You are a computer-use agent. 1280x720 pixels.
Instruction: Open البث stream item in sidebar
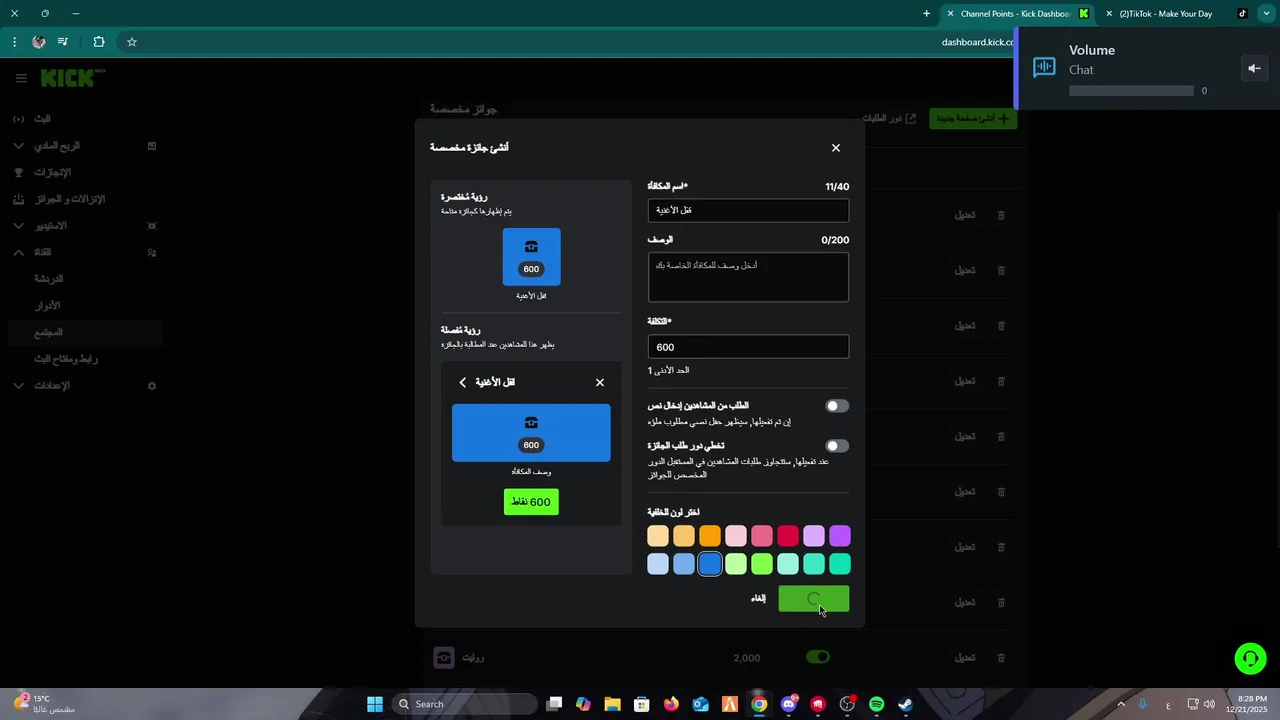(x=42, y=119)
